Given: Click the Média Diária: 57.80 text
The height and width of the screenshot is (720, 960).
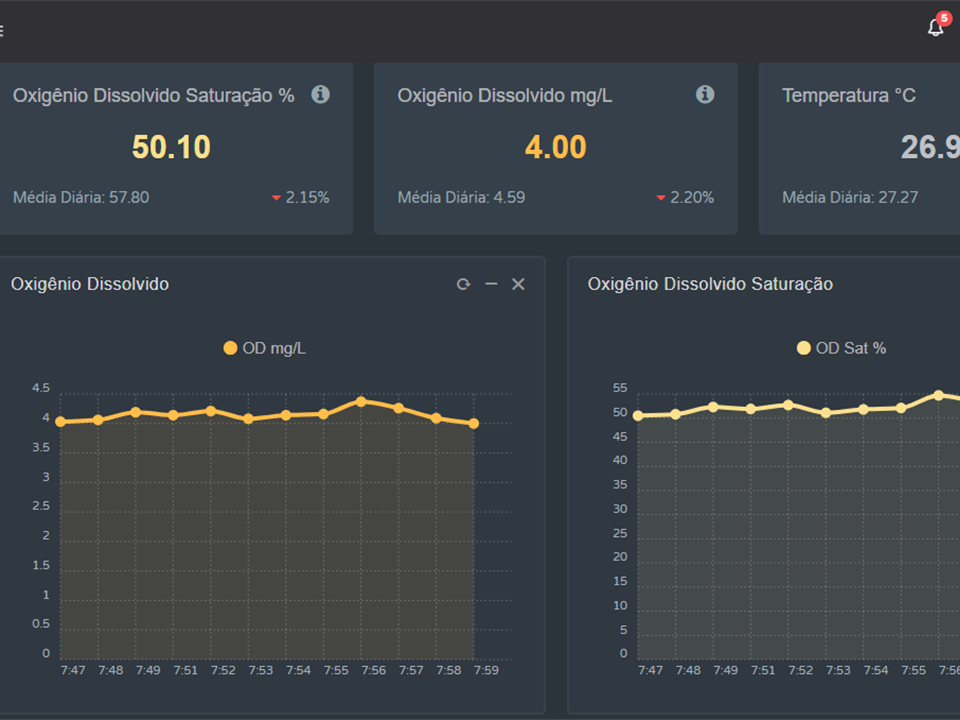Looking at the screenshot, I should [x=80, y=198].
